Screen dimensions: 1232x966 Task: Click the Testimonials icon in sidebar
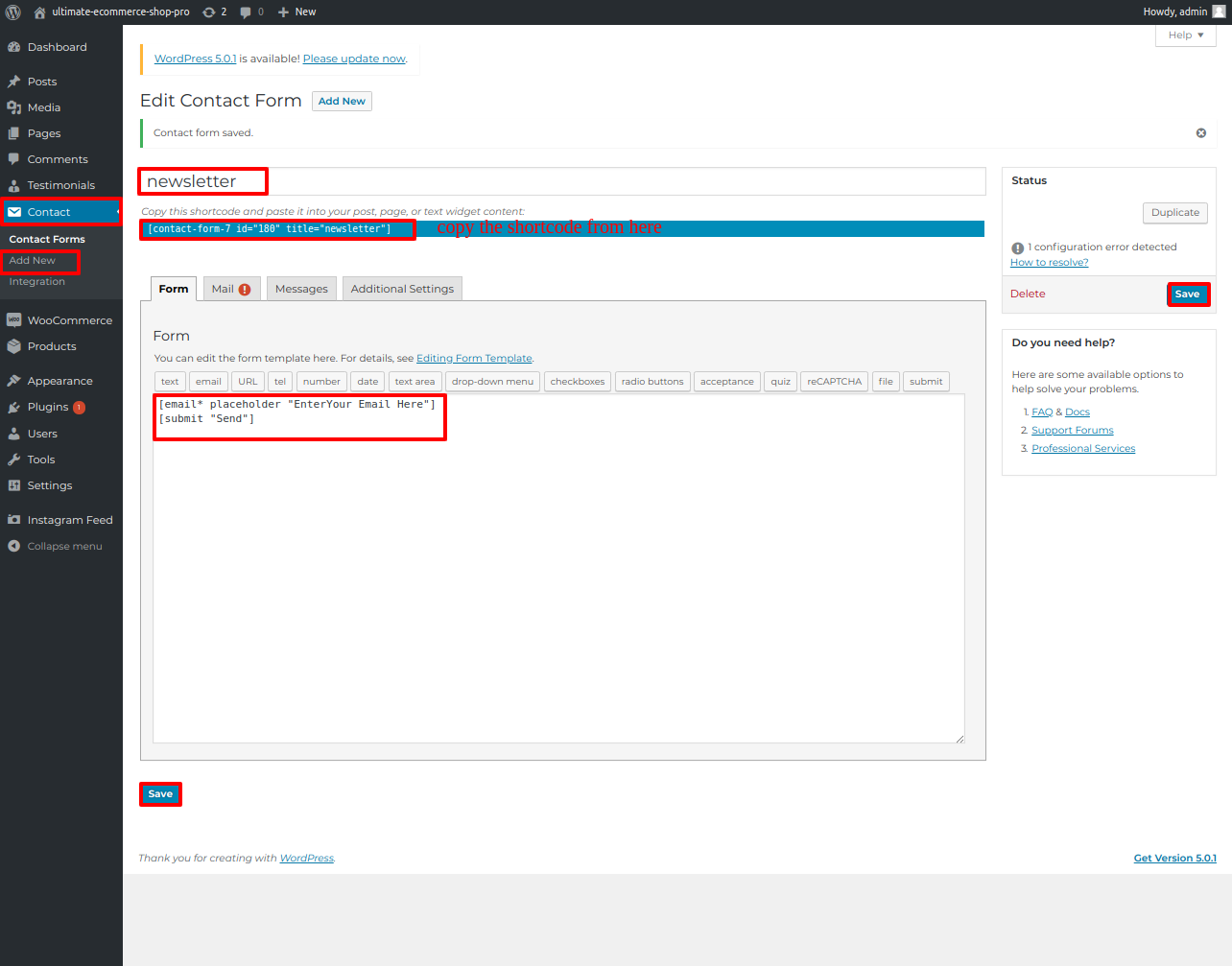(x=14, y=185)
